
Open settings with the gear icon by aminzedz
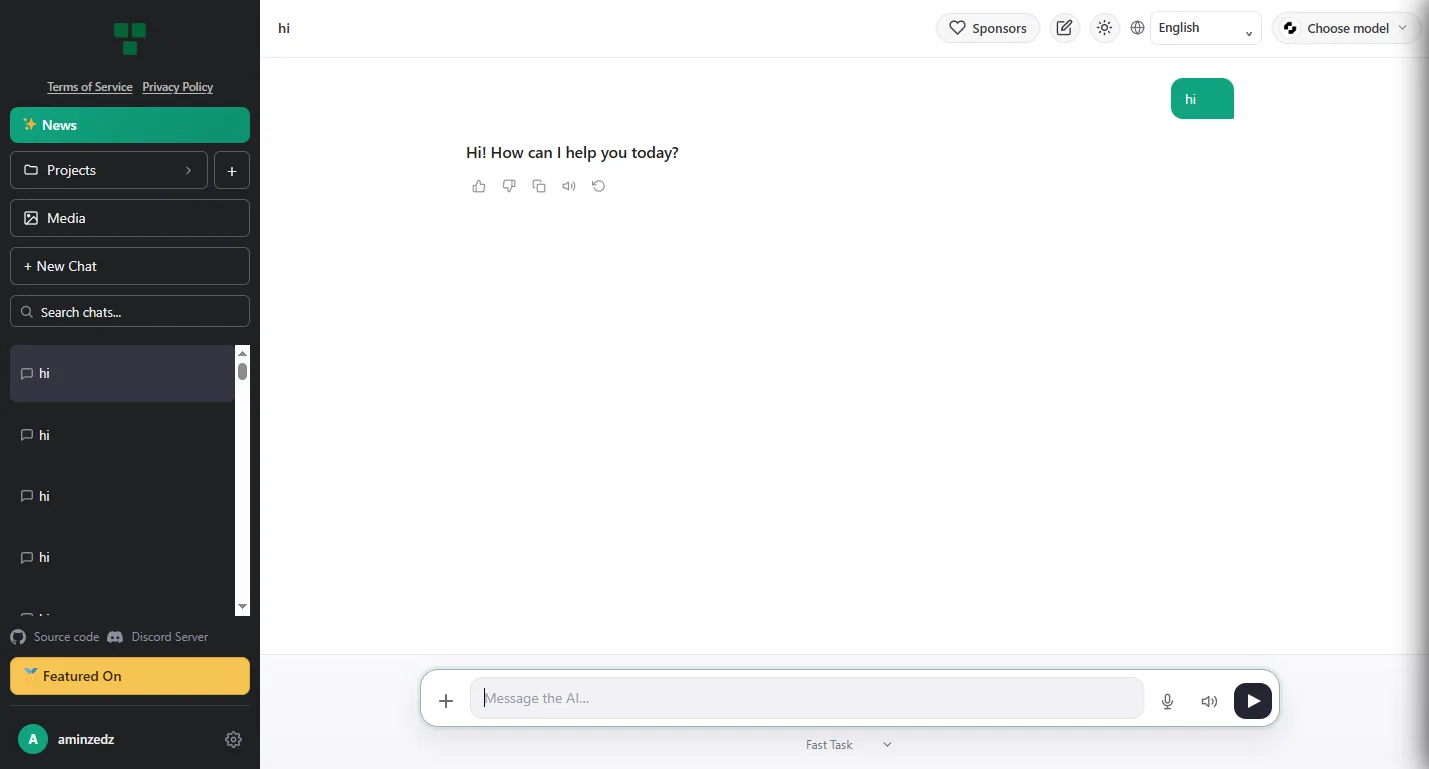[x=233, y=740]
